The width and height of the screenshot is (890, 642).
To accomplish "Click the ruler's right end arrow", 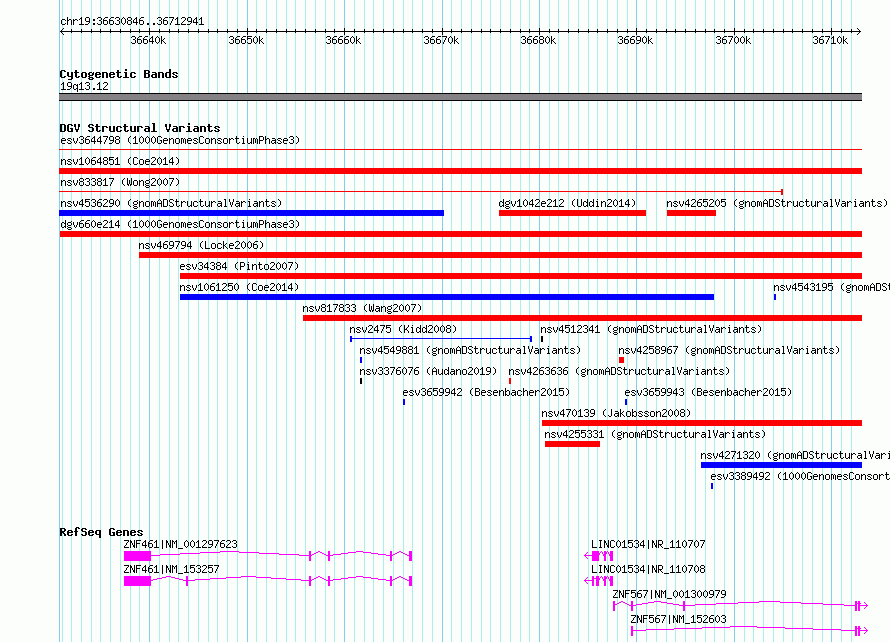I will click(859, 32).
